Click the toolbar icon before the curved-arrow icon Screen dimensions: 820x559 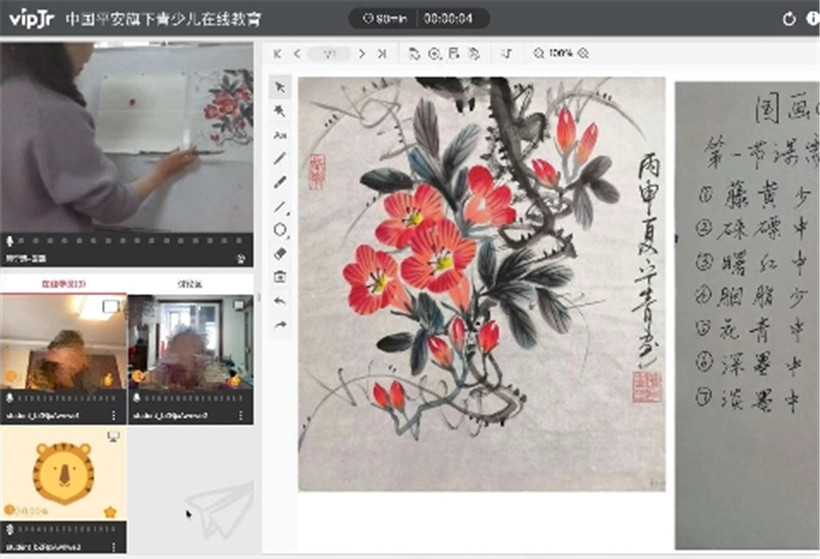coord(474,53)
